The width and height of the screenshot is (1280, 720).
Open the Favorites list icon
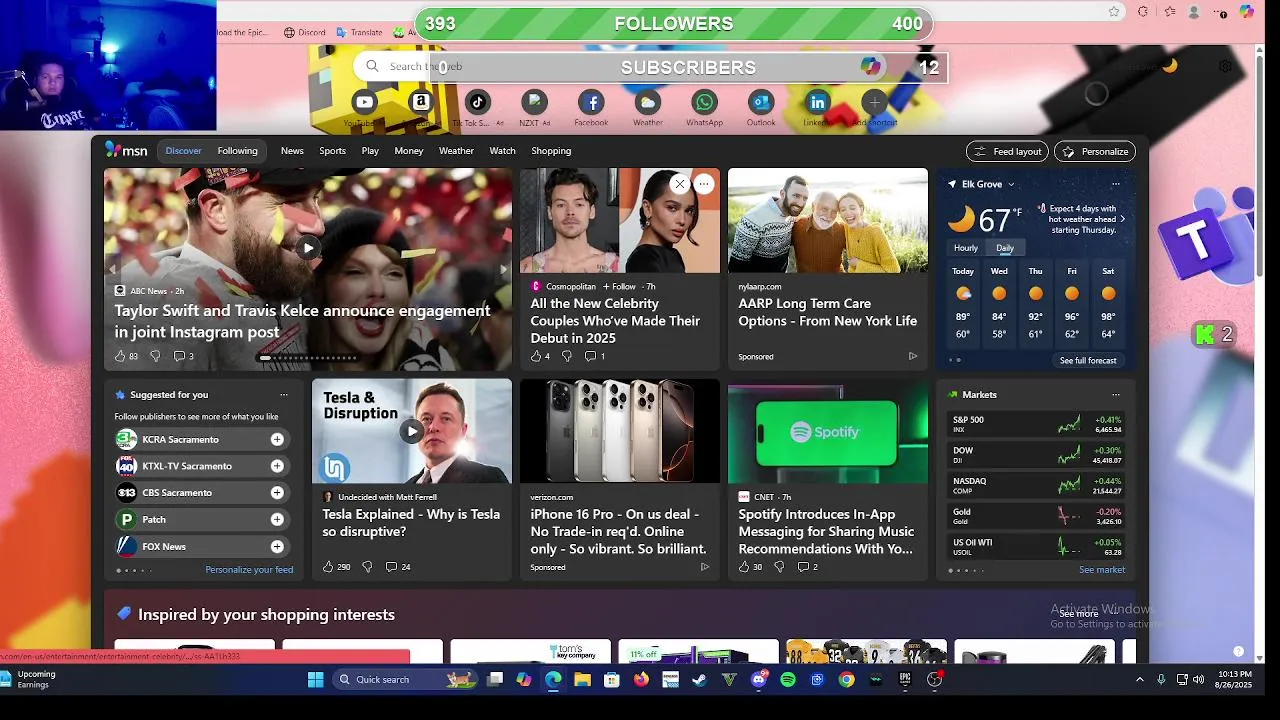1170,12
